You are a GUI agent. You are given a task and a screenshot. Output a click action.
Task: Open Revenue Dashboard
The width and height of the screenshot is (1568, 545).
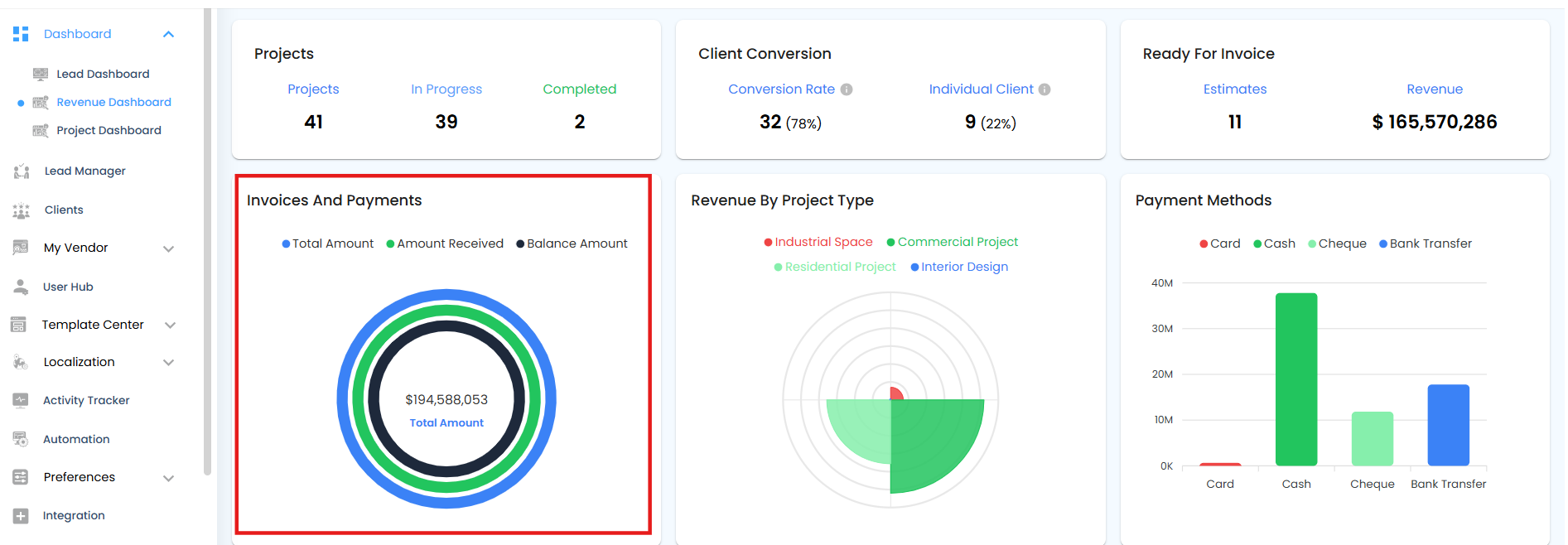(113, 102)
